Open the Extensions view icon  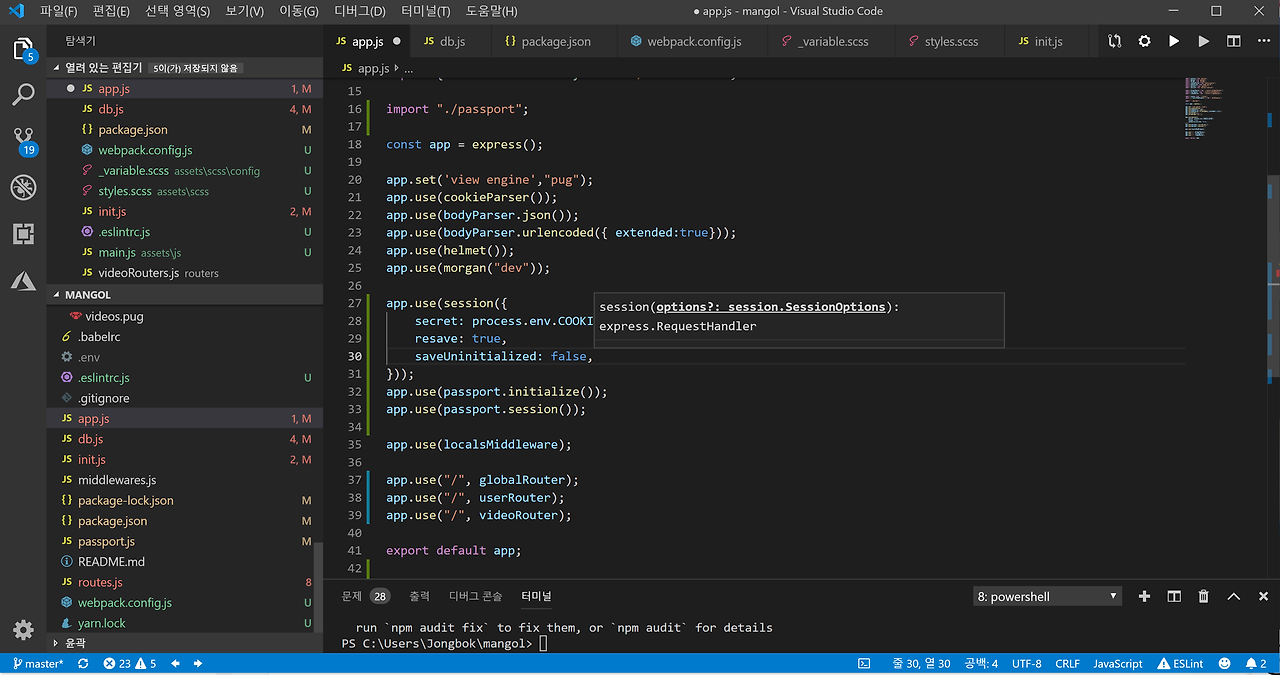(x=23, y=234)
